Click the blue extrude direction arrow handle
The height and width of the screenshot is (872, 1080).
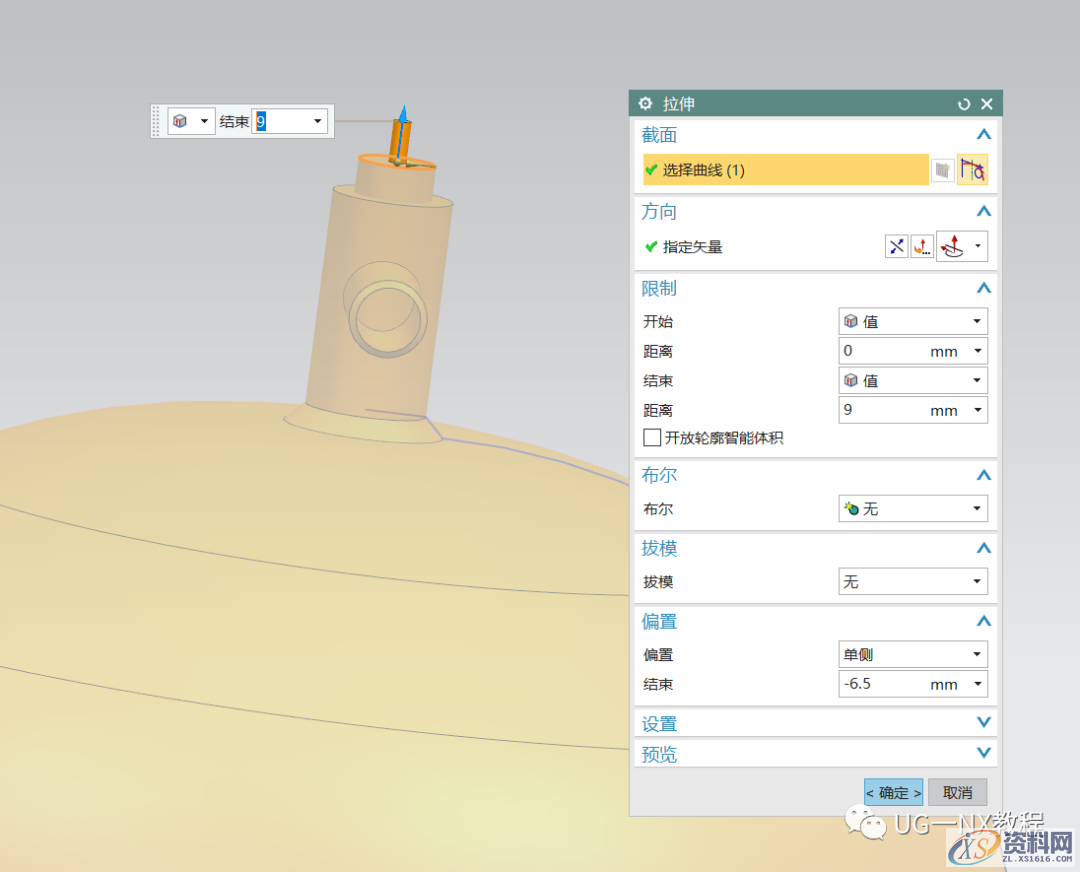(x=403, y=113)
